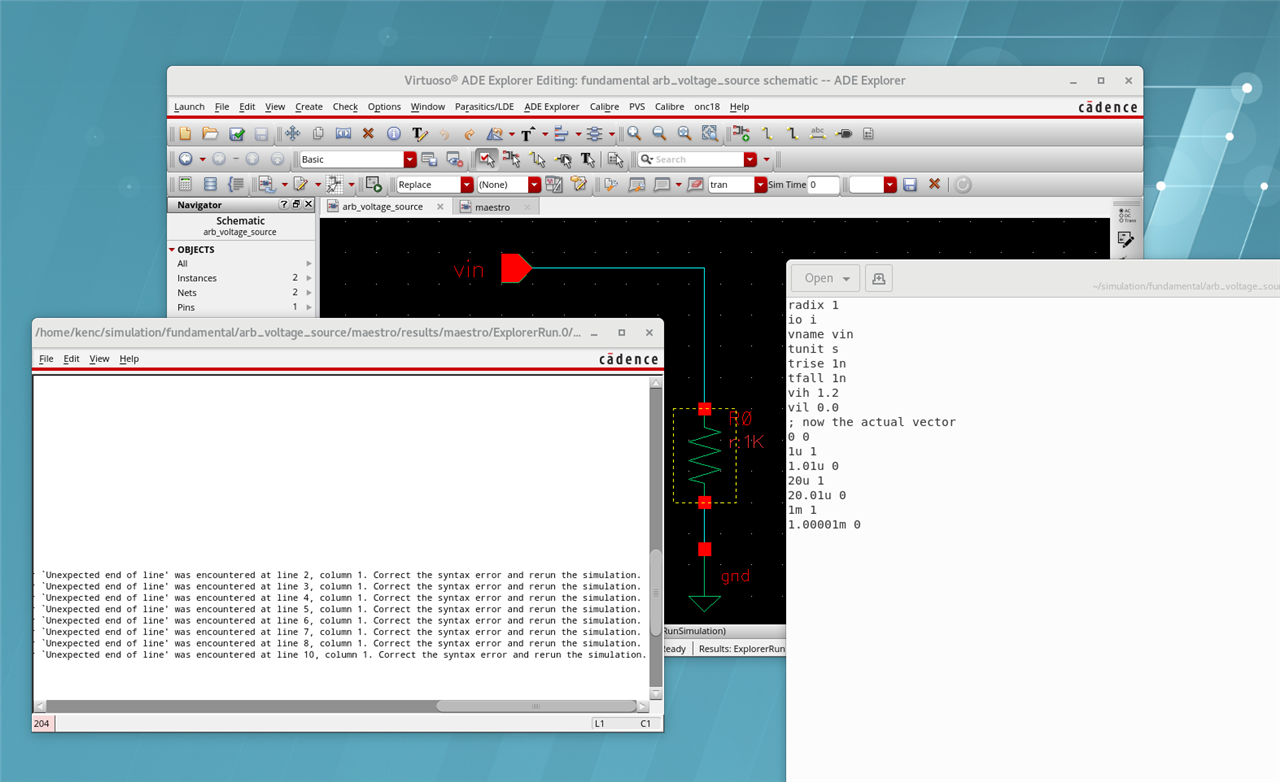Screen dimensions: 1280x782
Task: Click the orange X icon beside the save icon
Action: pos(935,185)
